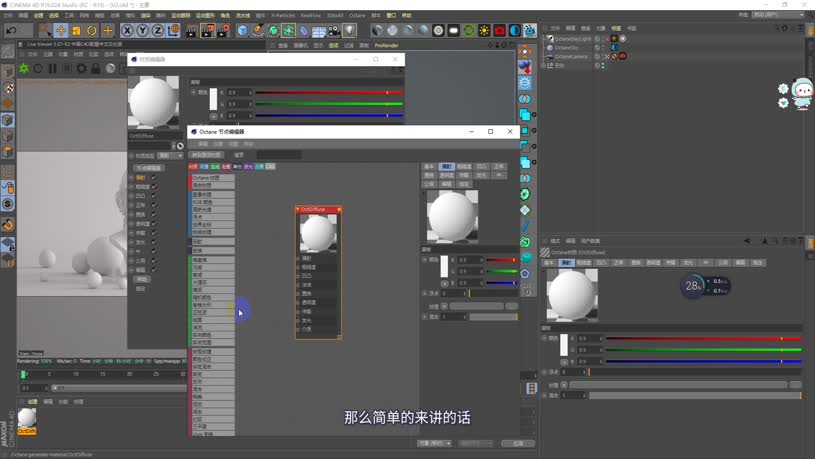
Task: Click the Light bulb icon in the toolbar
Action: coord(349,31)
